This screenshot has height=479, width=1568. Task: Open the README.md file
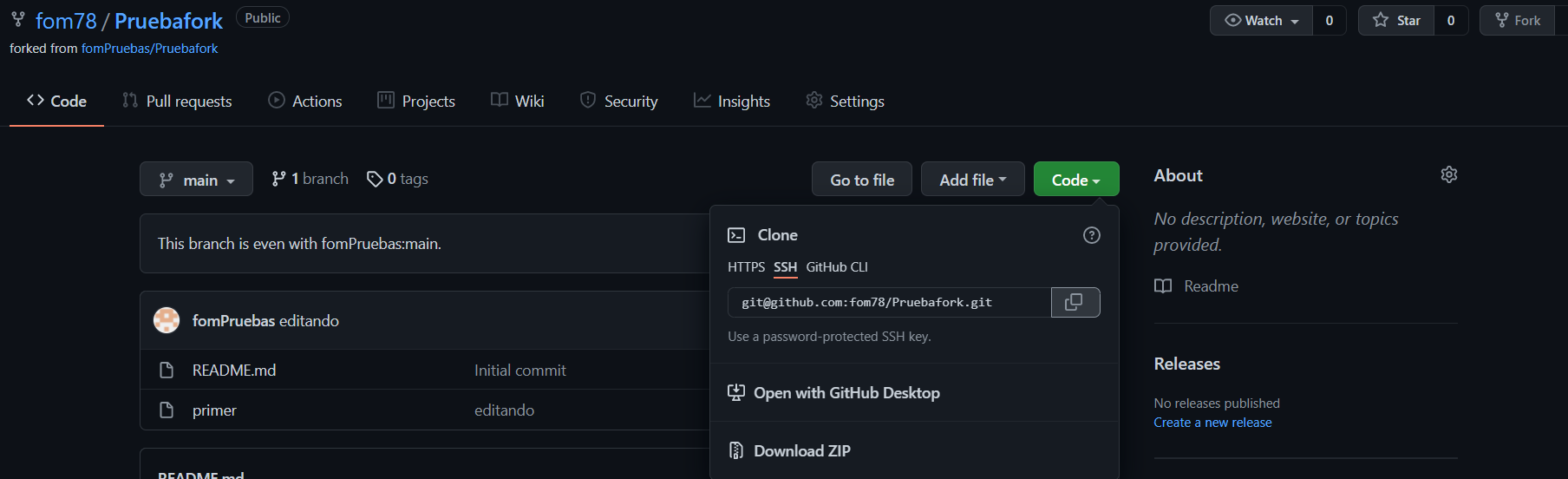pos(234,371)
